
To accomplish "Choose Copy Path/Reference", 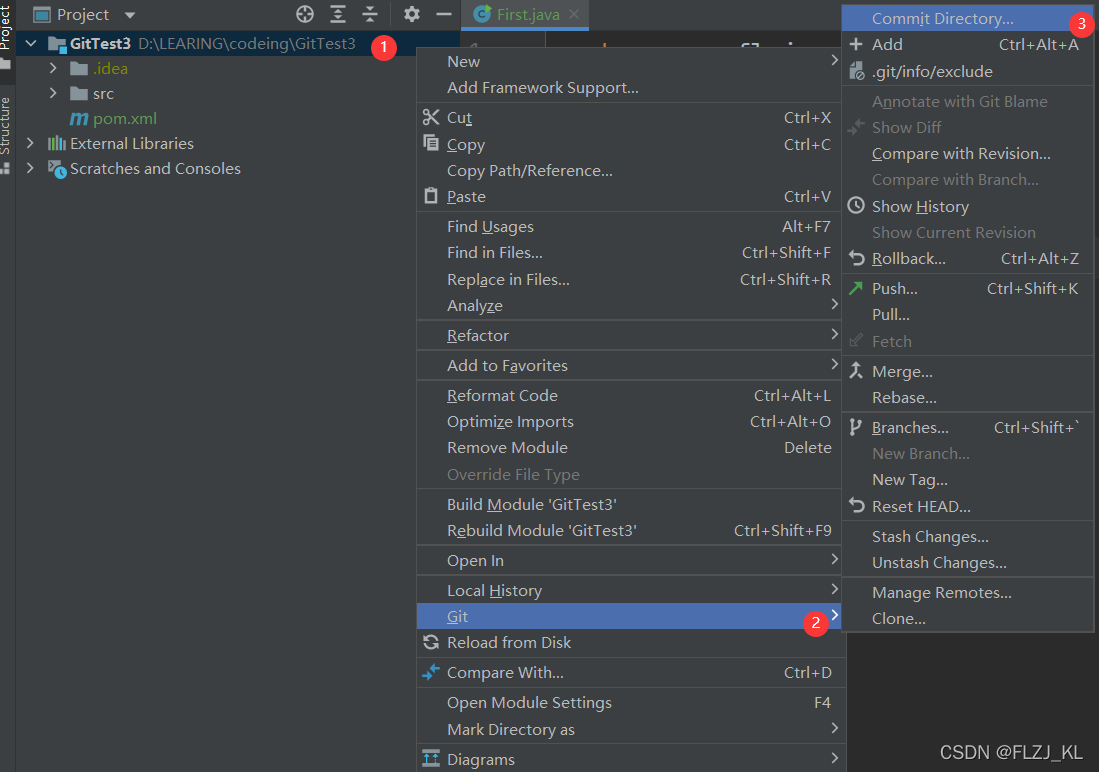I will click(x=530, y=170).
